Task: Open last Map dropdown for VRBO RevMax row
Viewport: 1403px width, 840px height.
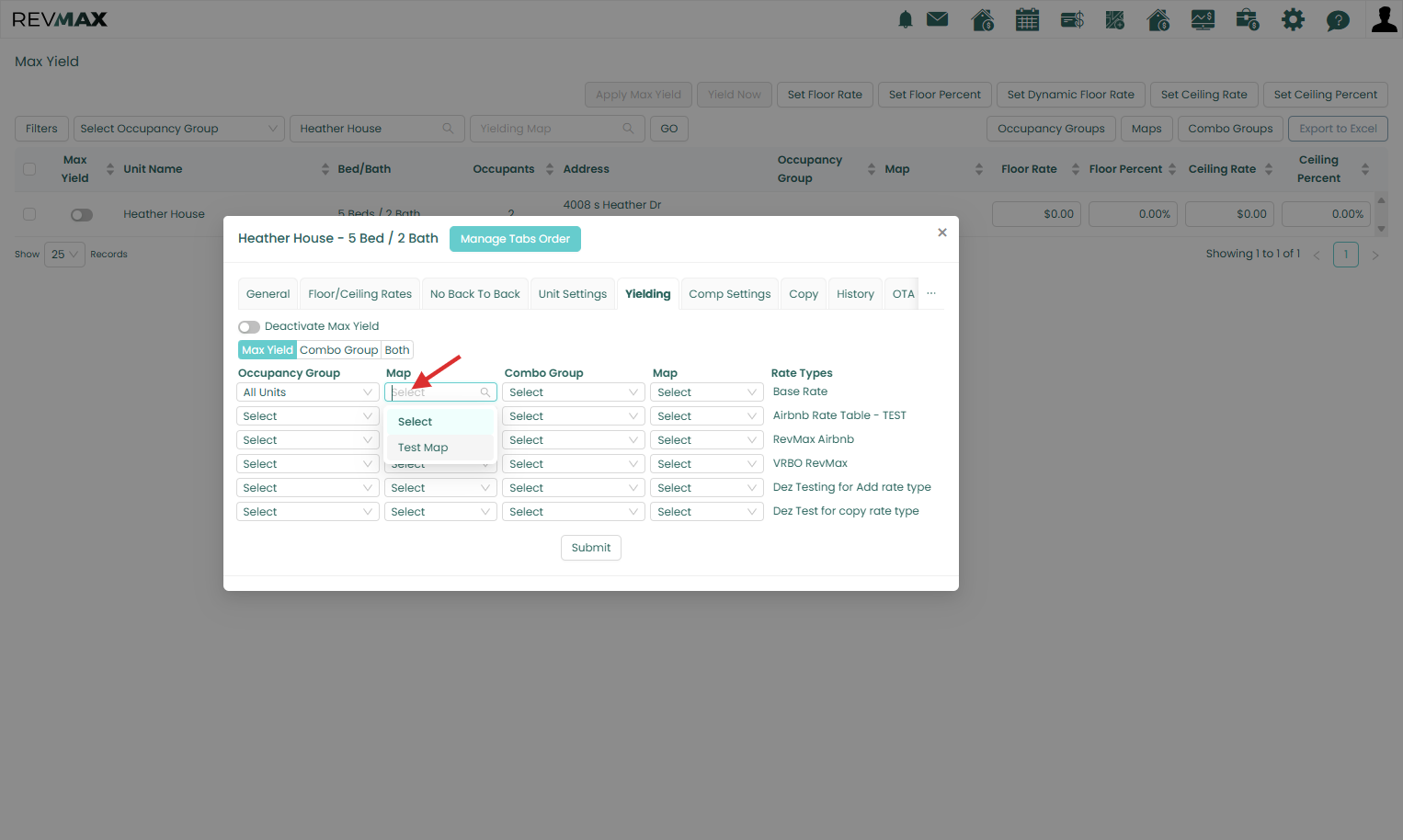Action: 706,464
